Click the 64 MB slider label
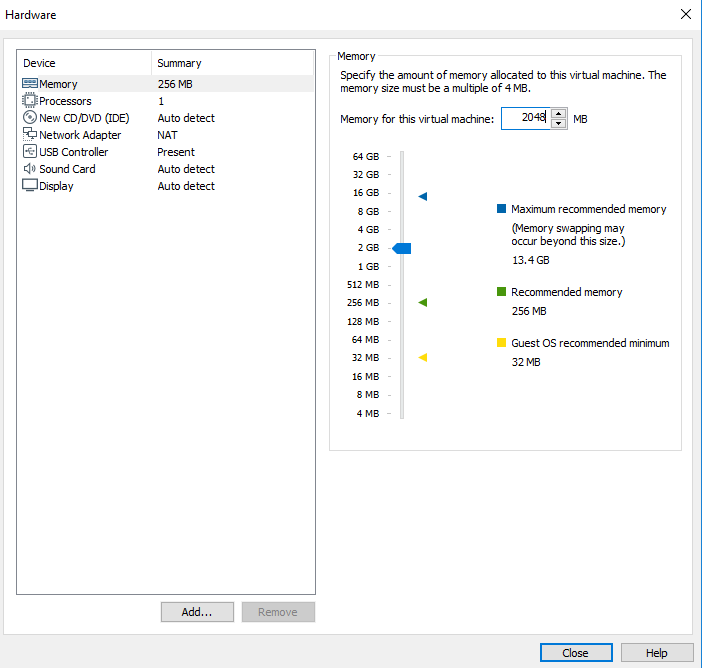Screen dimensions: 703x668 coord(365,340)
